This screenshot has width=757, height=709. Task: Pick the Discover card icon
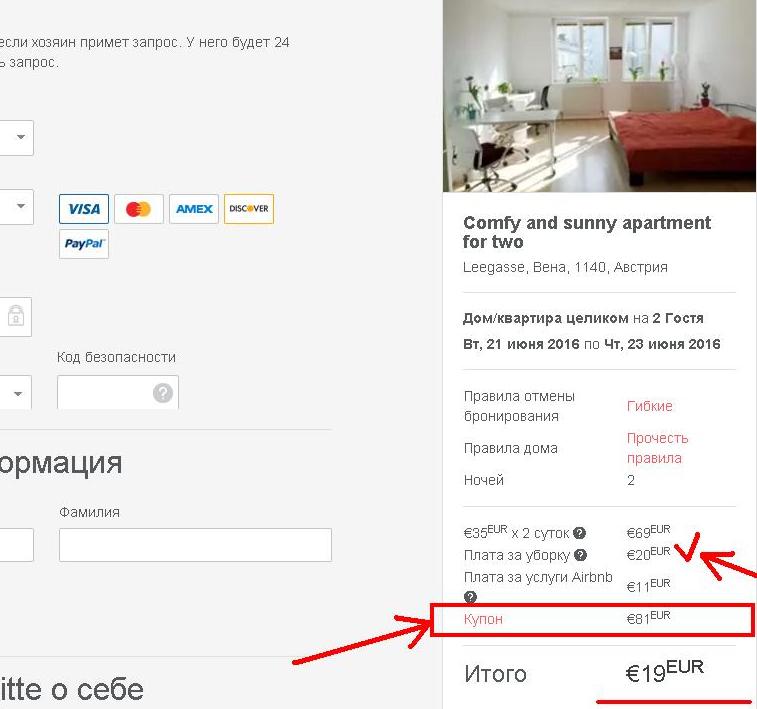tap(249, 209)
